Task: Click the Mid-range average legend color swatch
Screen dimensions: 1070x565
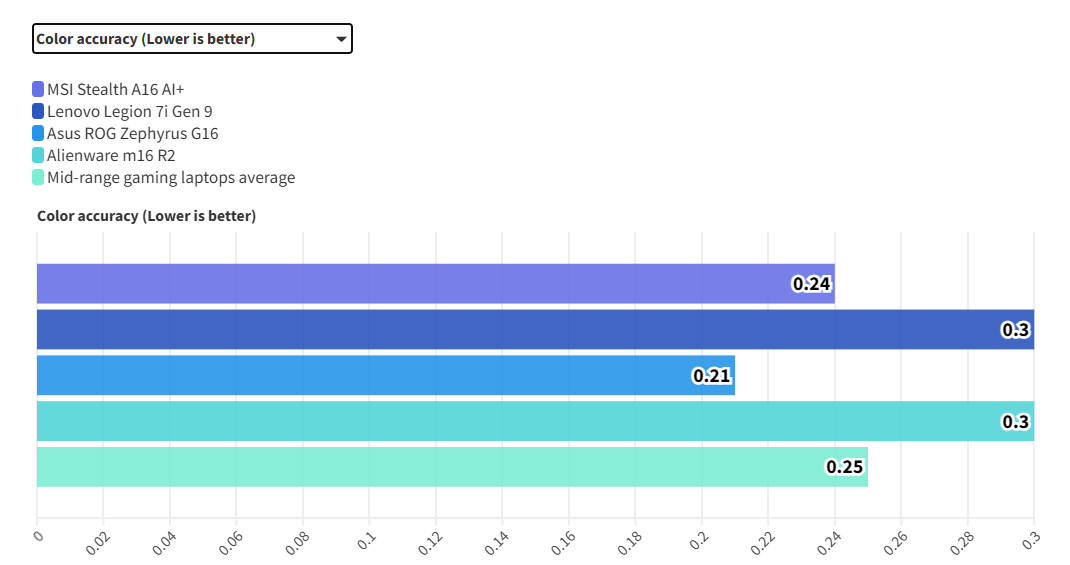Action: [38, 177]
